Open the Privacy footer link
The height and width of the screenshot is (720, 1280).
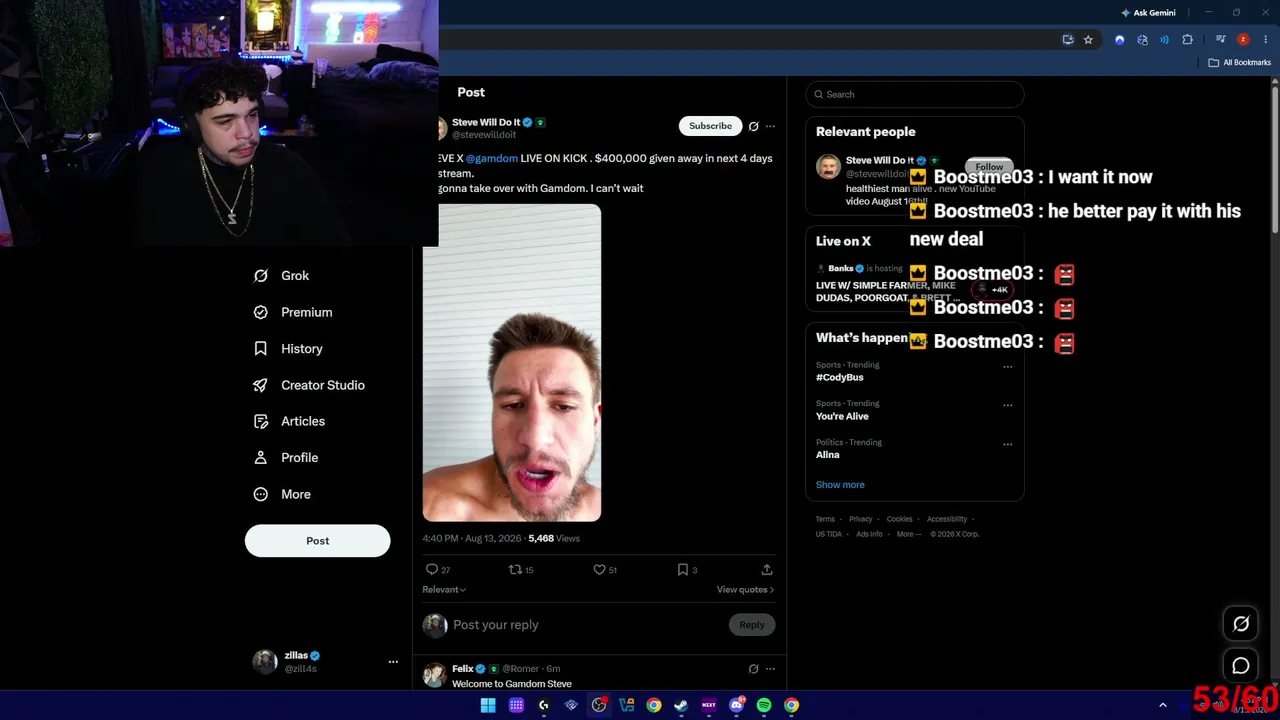(x=861, y=520)
